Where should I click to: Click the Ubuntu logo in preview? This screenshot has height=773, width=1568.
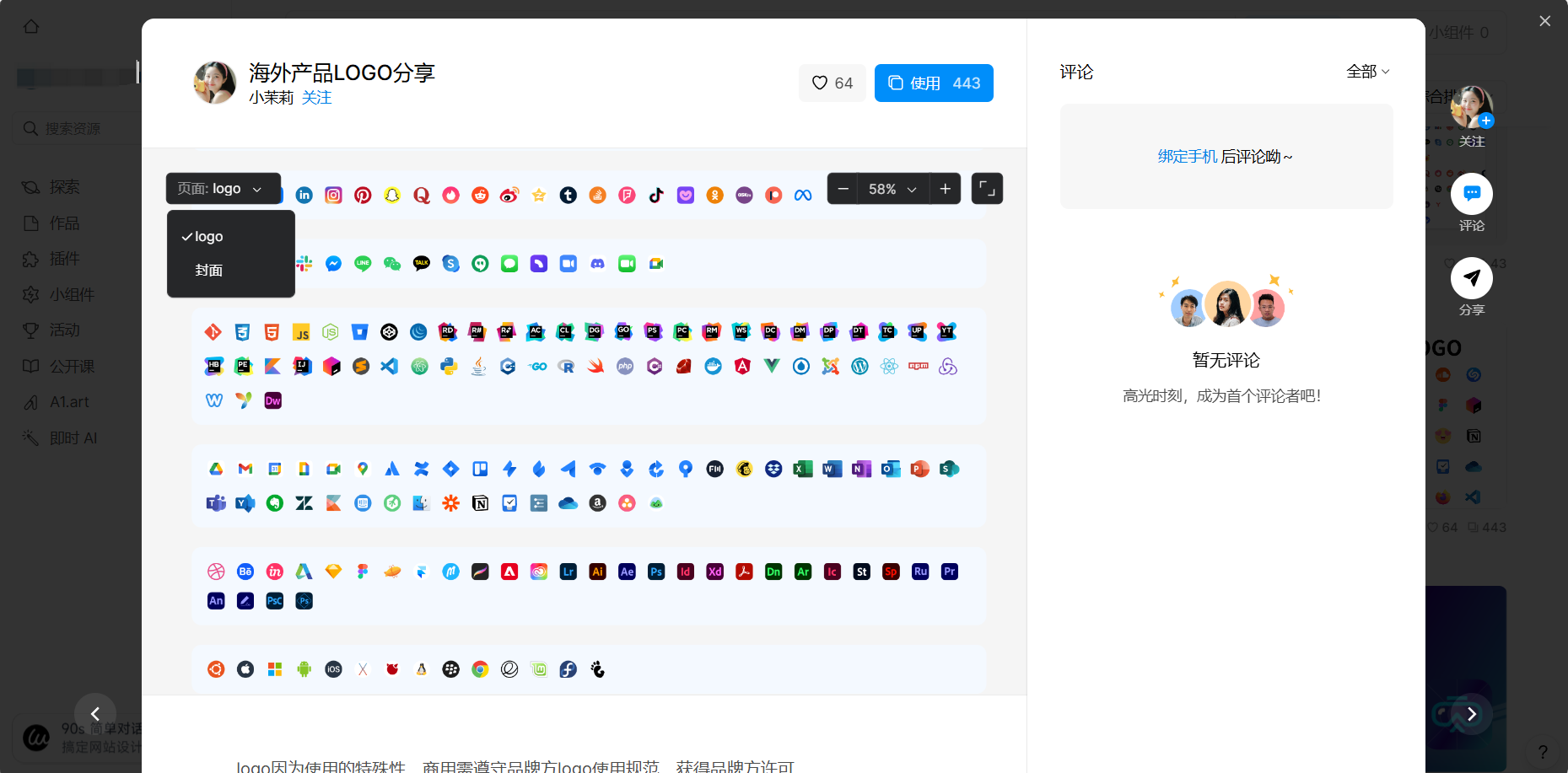[x=216, y=669]
